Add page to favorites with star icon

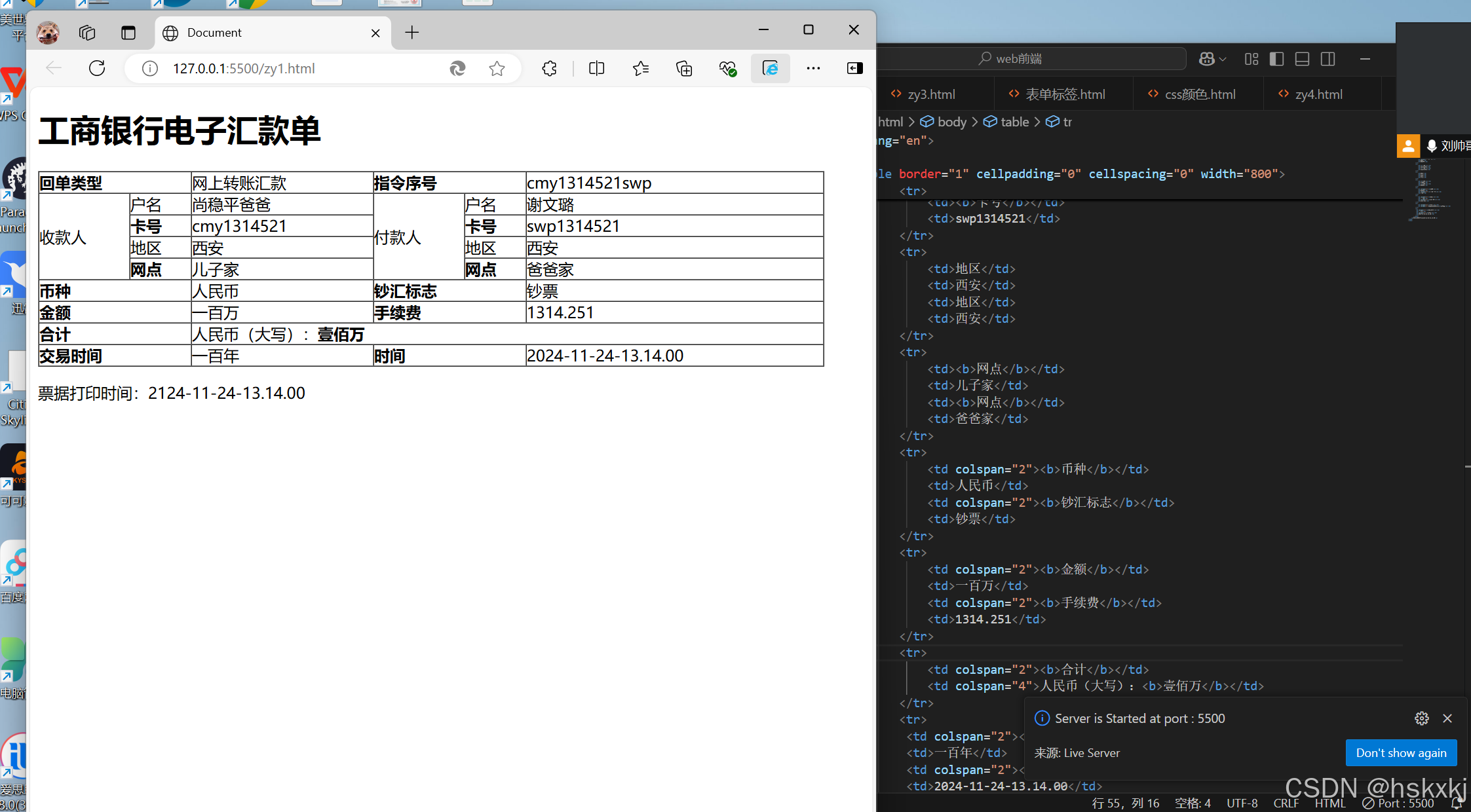tap(497, 68)
